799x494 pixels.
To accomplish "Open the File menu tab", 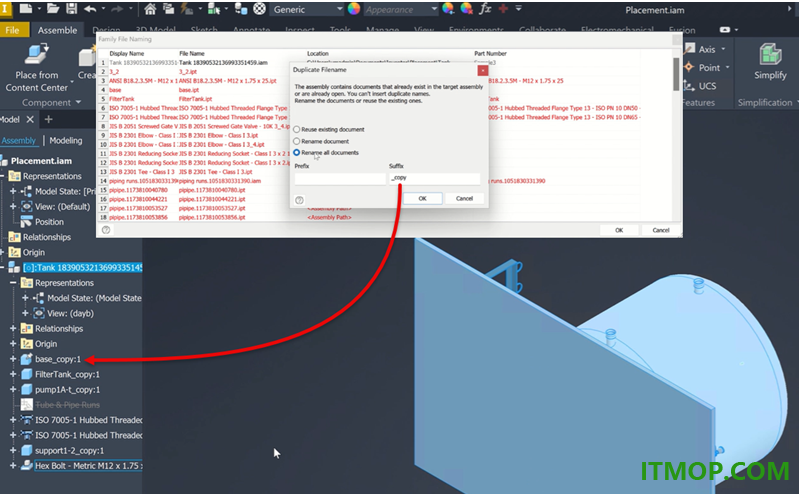I will point(12,30).
